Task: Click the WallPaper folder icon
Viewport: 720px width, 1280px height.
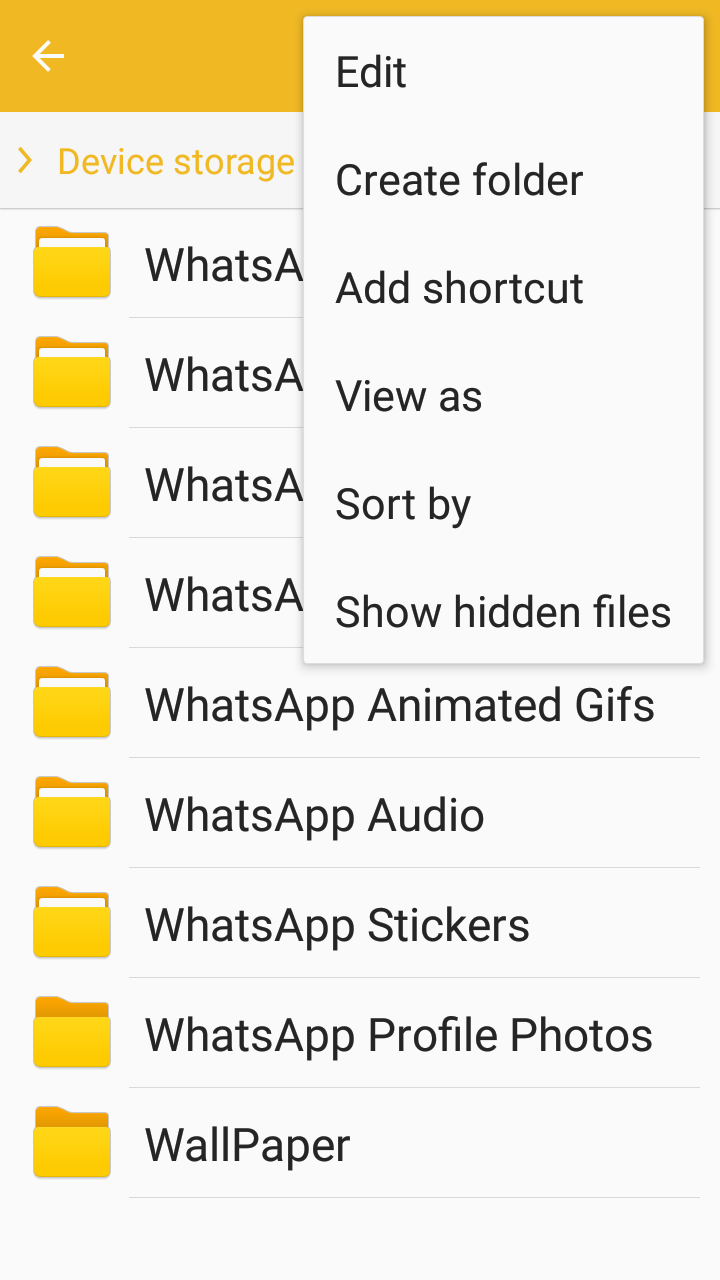Action: 72,1143
